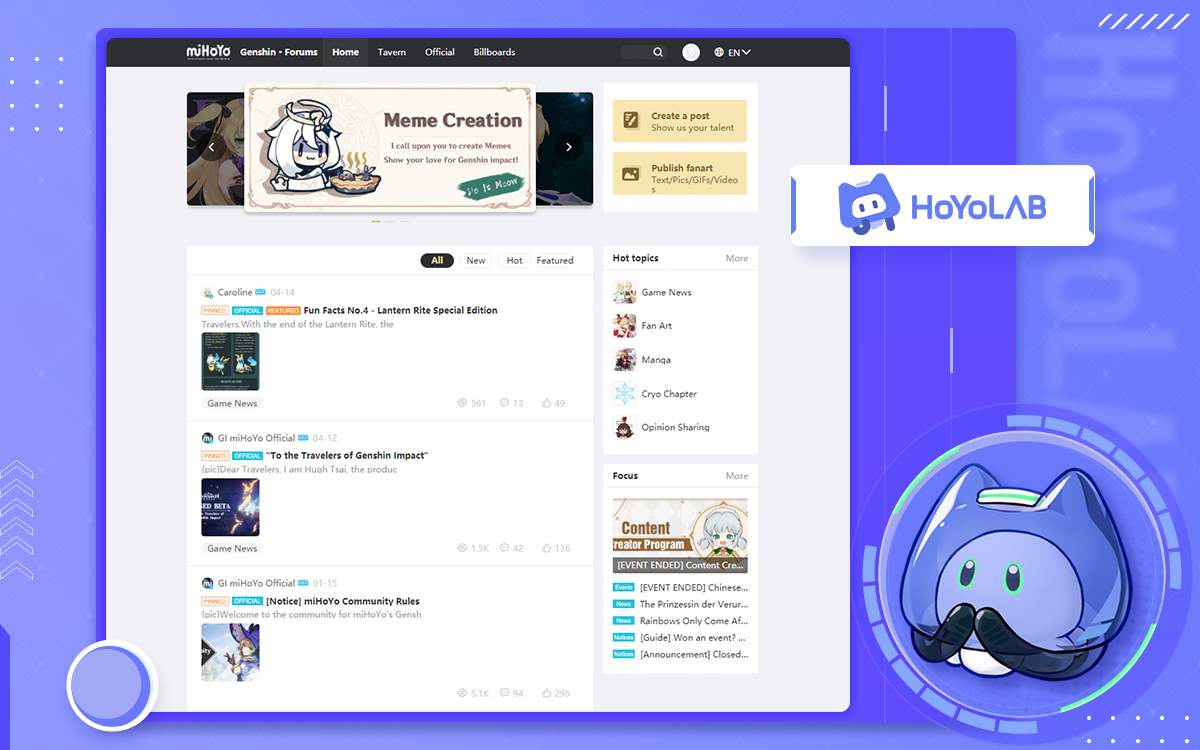Click the search magnifier icon
The height and width of the screenshot is (750, 1200).
[658, 51]
